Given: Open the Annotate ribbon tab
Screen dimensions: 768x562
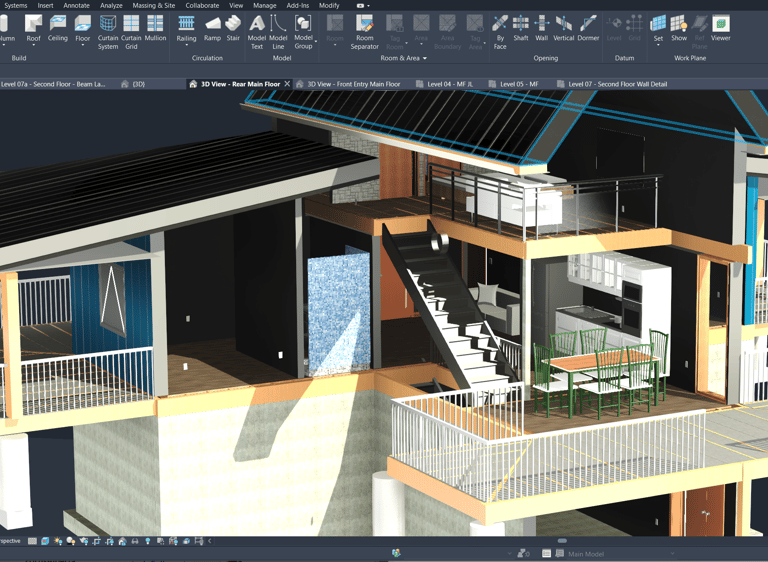Looking at the screenshot, I should click(x=76, y=5).
